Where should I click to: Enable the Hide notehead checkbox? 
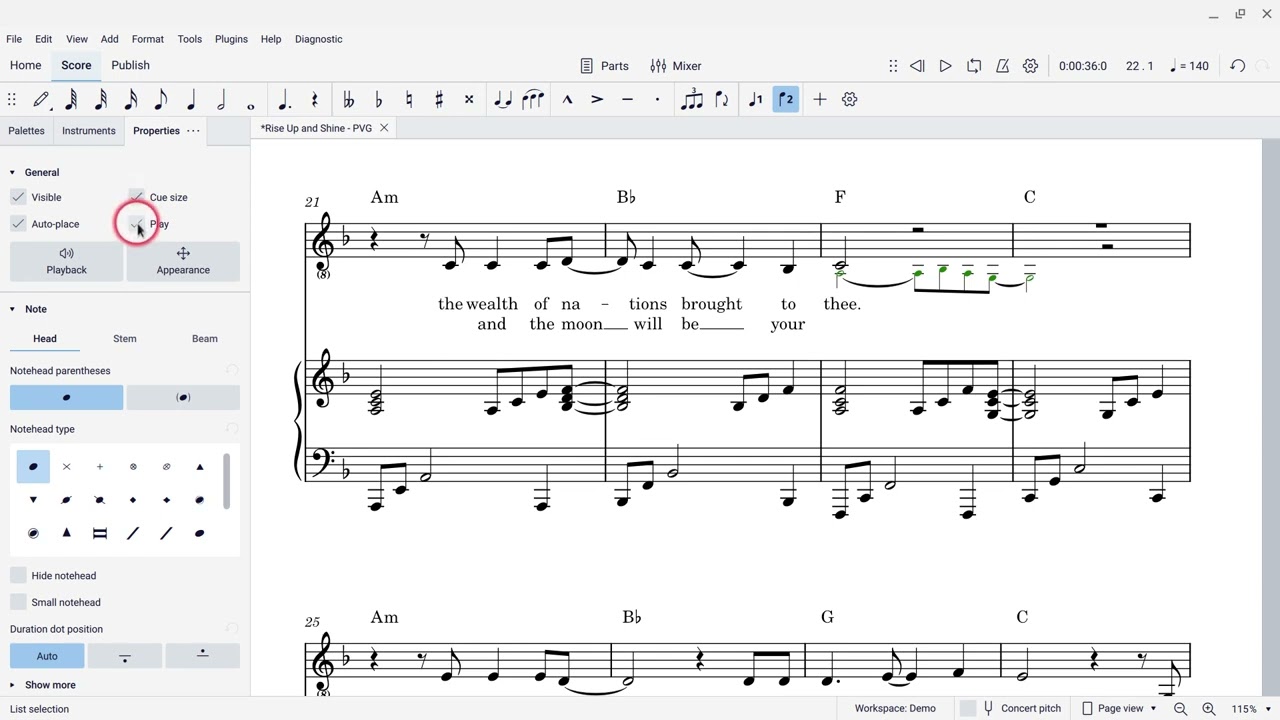point(18,576)
